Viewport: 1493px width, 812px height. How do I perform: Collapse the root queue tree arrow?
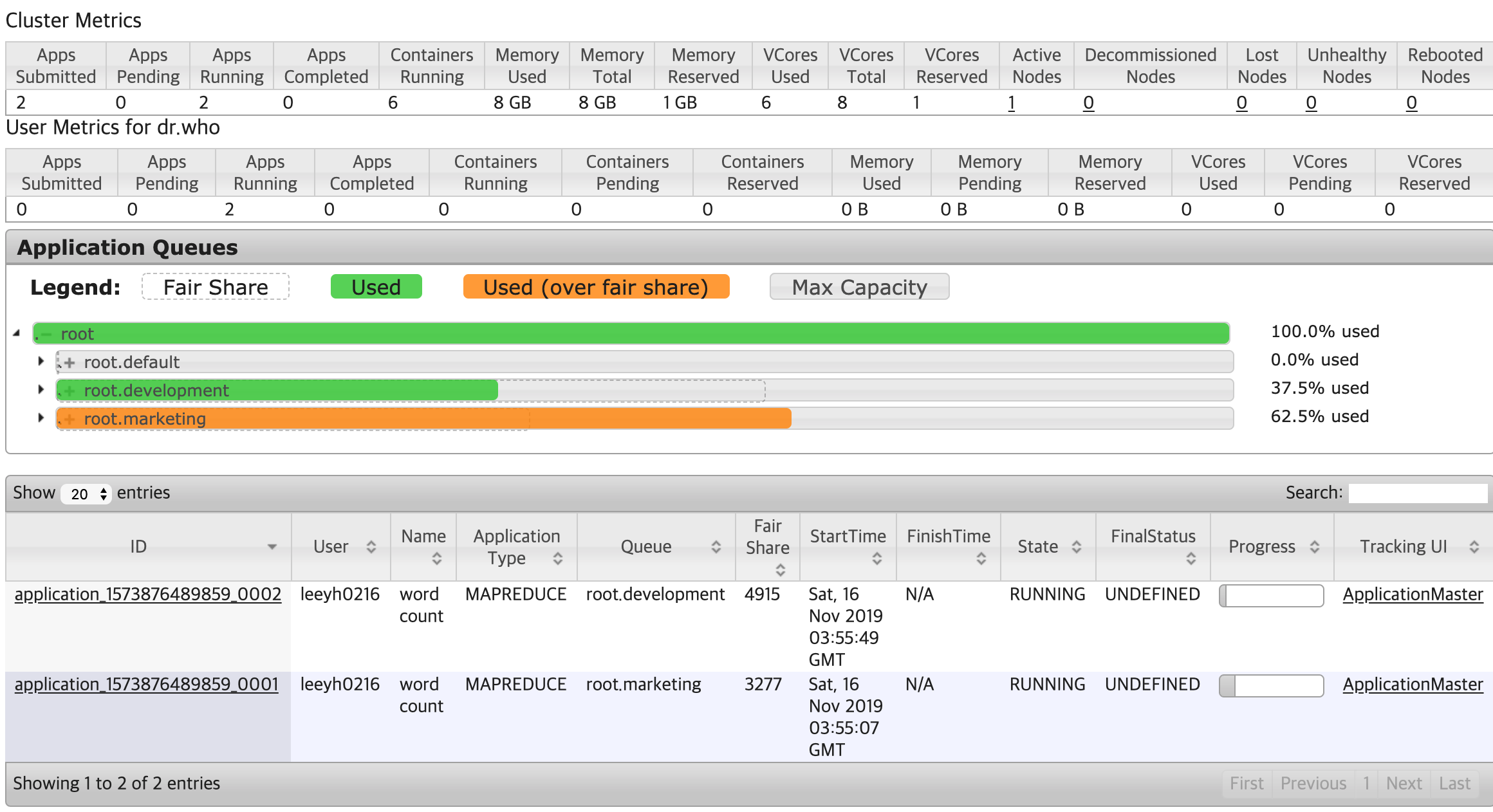click(17, 333)
